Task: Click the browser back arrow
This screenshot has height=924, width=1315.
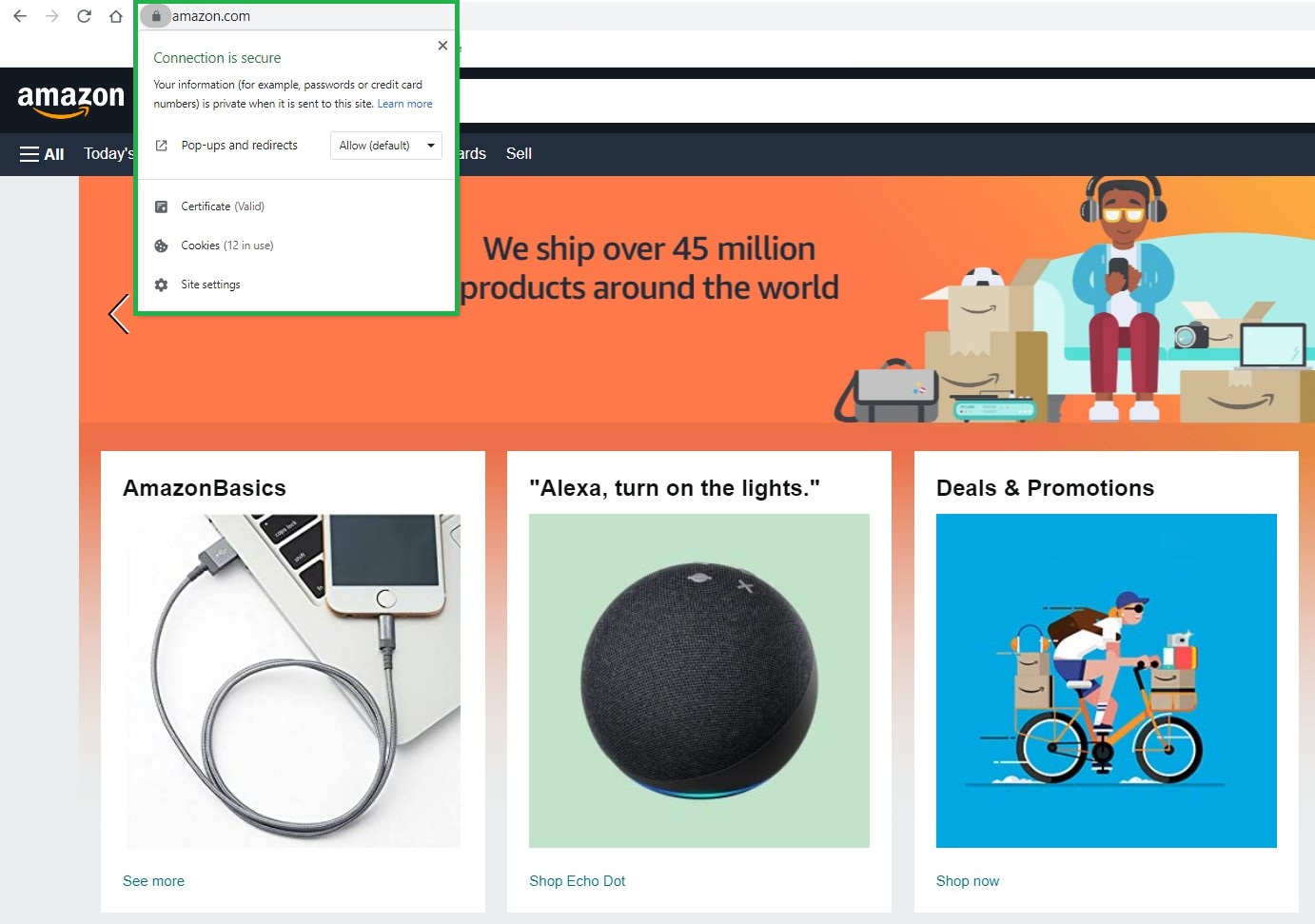Action: 20,16
